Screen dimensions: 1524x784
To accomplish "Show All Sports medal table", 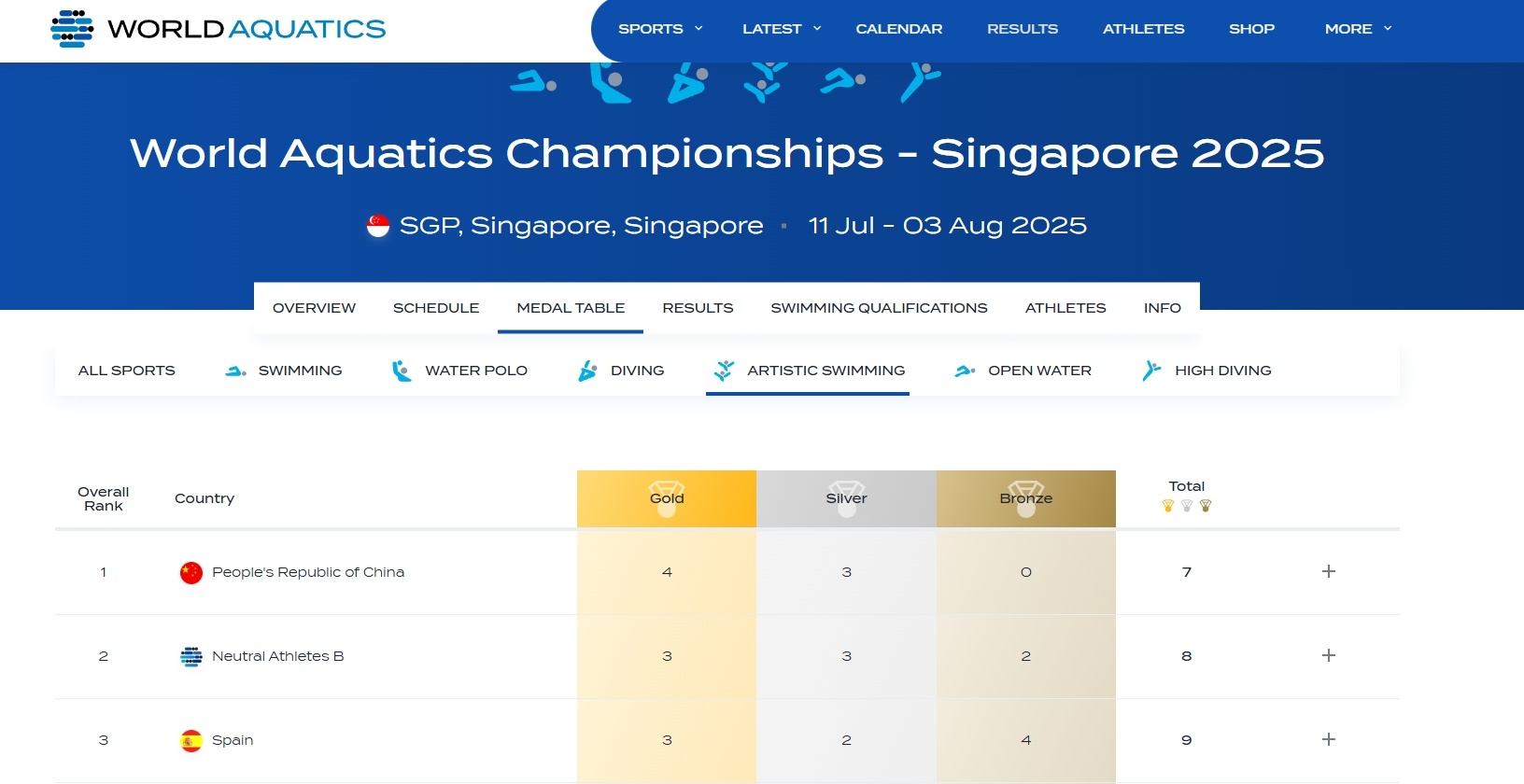I will pos(127,371).
